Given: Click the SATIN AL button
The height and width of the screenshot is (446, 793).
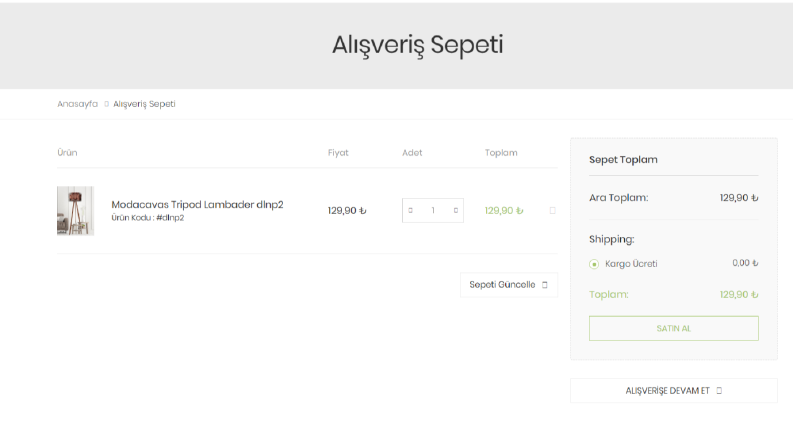Looking at the screenshot, I should (674, 328).
